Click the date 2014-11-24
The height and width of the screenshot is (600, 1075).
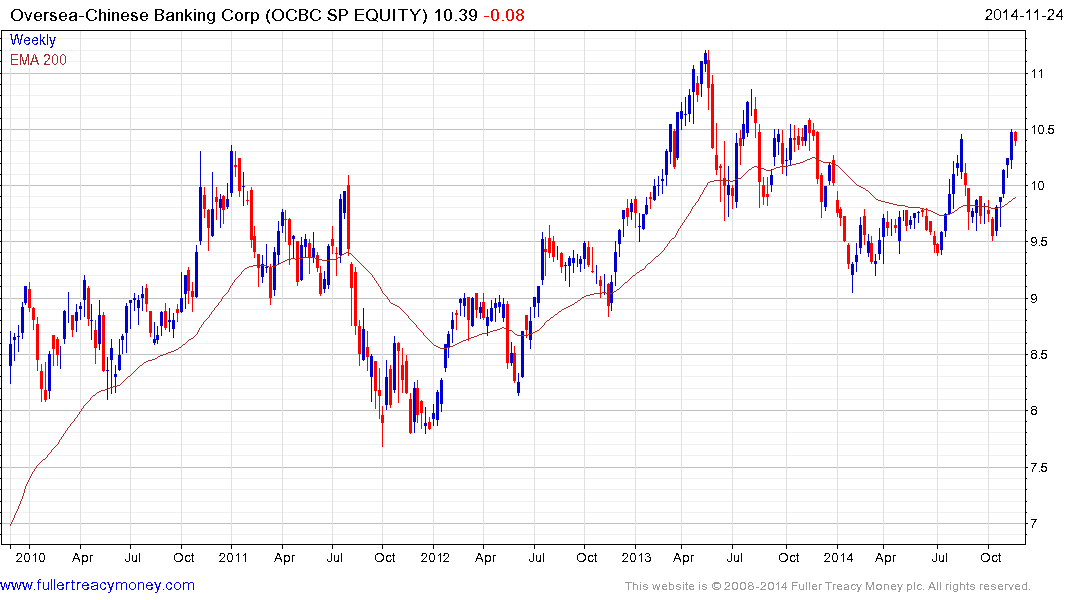point(1024,15)
